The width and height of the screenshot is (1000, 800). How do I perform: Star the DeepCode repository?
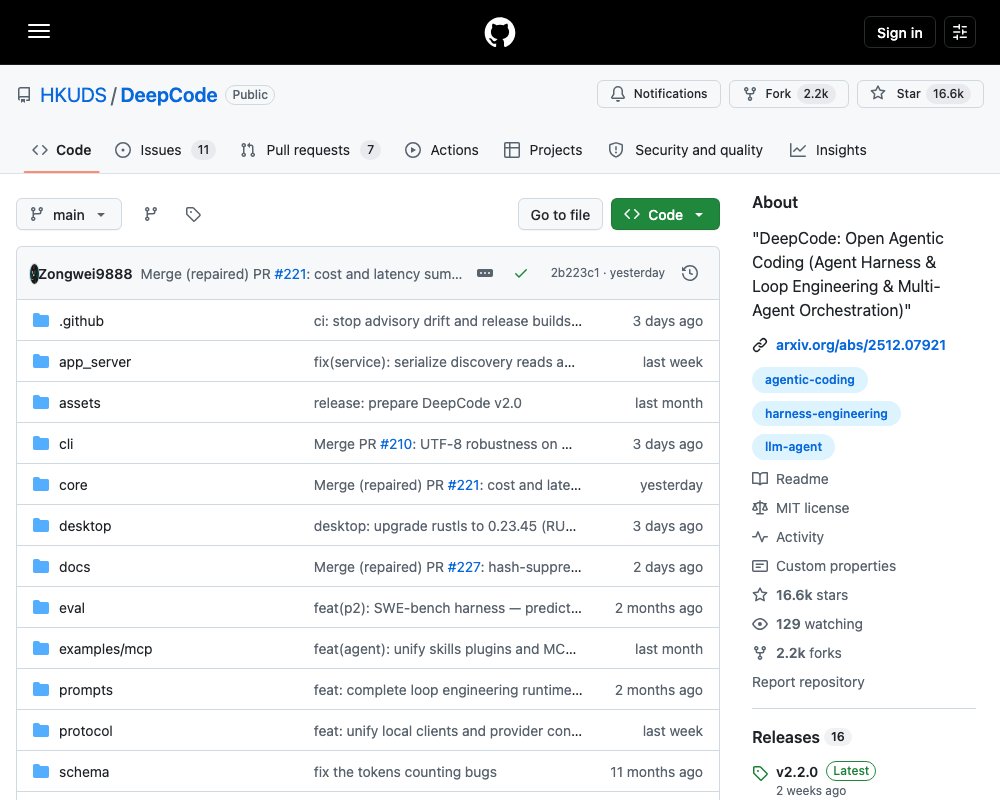pyautogui.click(x=920, y=94)
